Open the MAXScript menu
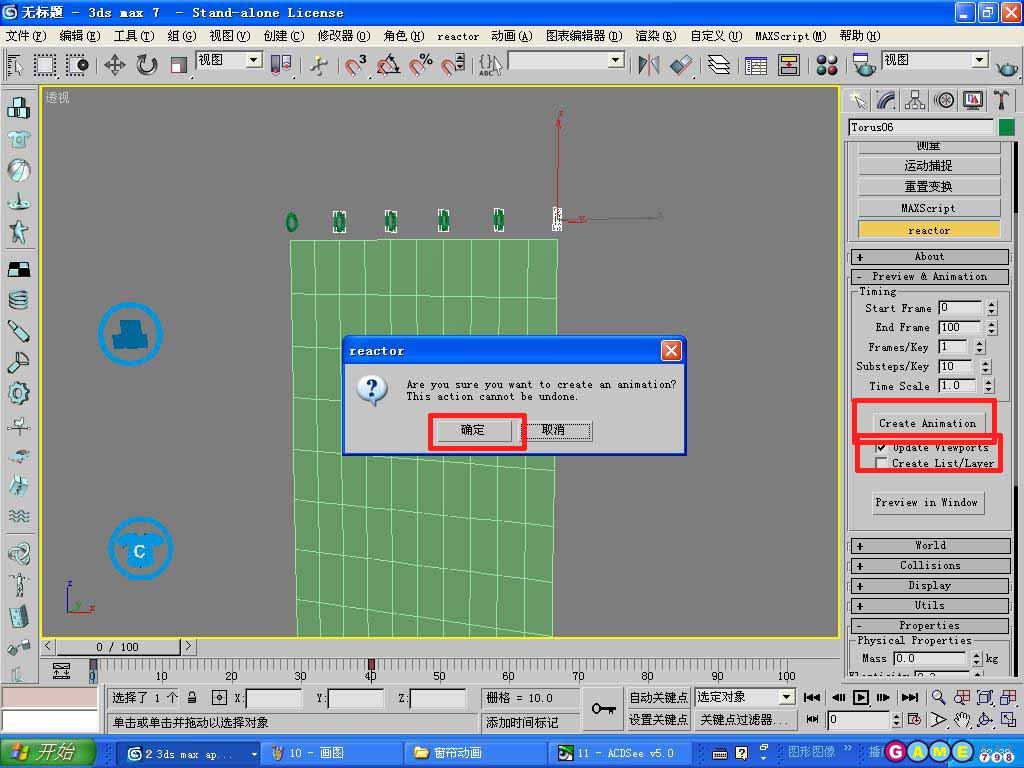The height and width of the screenshot is (768, 1024). pos(790,36)
